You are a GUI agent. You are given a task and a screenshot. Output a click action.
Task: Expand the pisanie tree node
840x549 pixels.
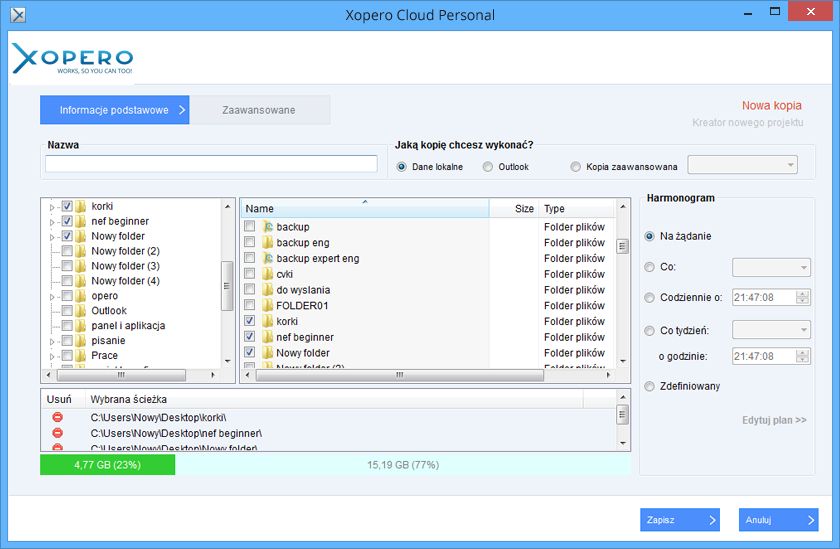point(52,341)
